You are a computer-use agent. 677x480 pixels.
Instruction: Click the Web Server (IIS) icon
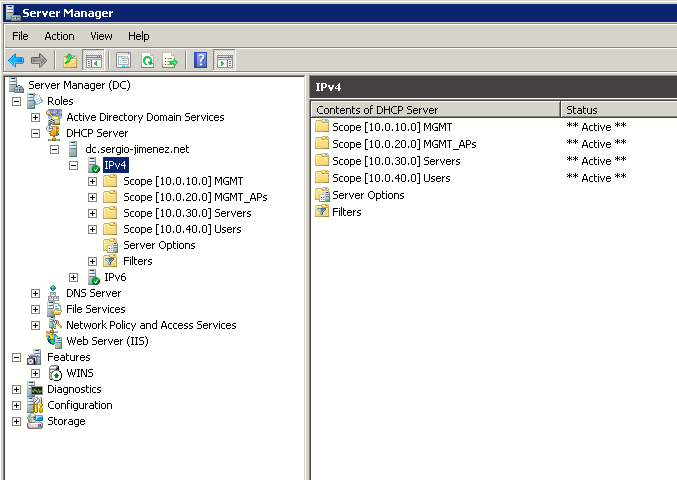click(54, 340)
